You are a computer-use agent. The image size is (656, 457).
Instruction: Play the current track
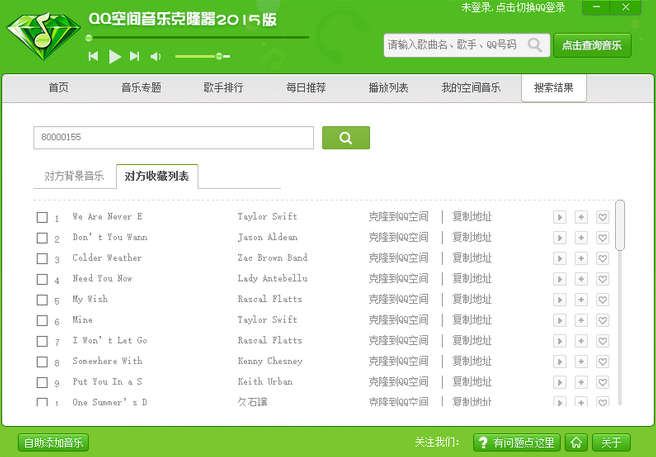tap(115, 56)
